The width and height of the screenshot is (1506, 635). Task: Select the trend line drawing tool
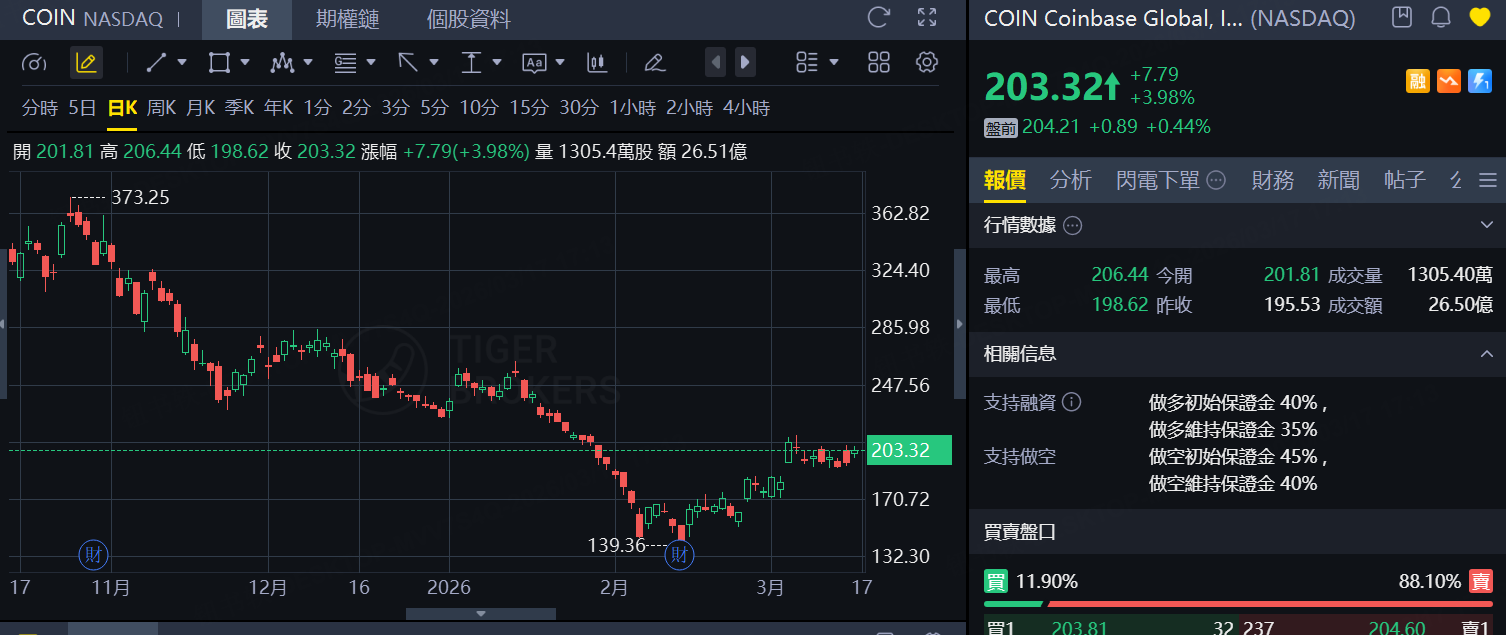point(156,63)
